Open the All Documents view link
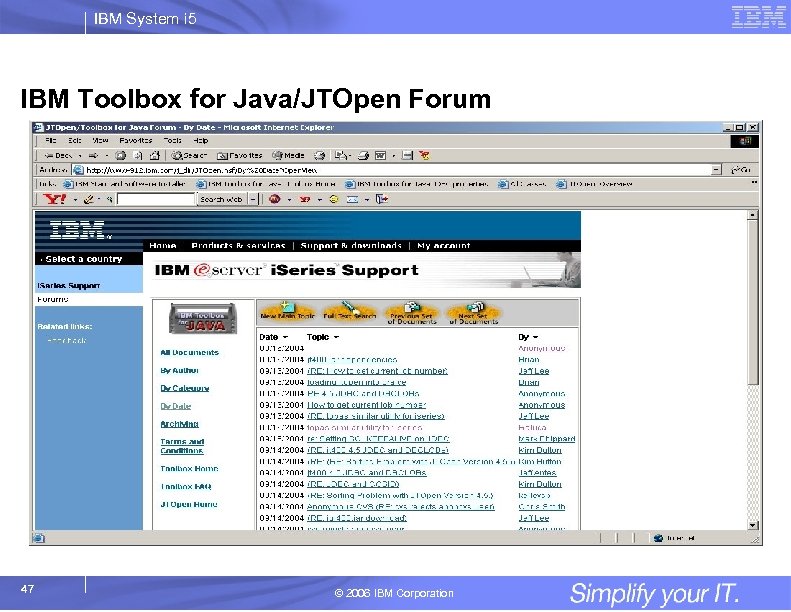Viewport: 791px width, 612px height. pyautogui.click(x=190, y=352)
